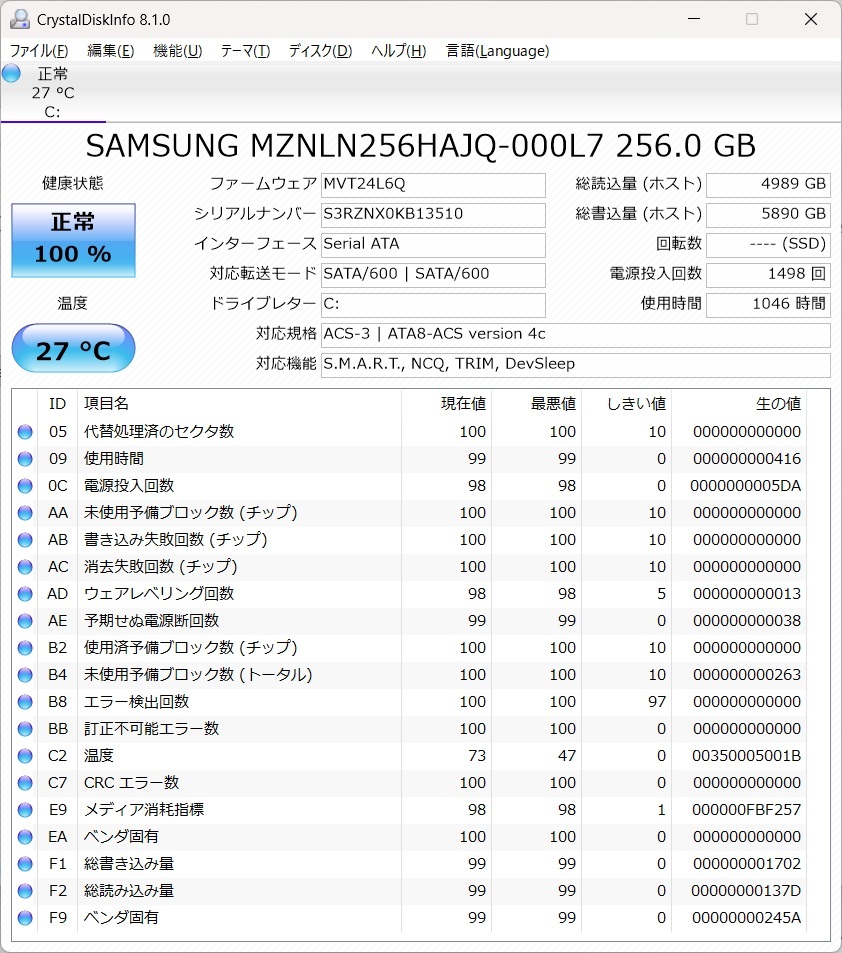
Task: Open the ファイル(F) menu
Action: (x=39, y=51)
